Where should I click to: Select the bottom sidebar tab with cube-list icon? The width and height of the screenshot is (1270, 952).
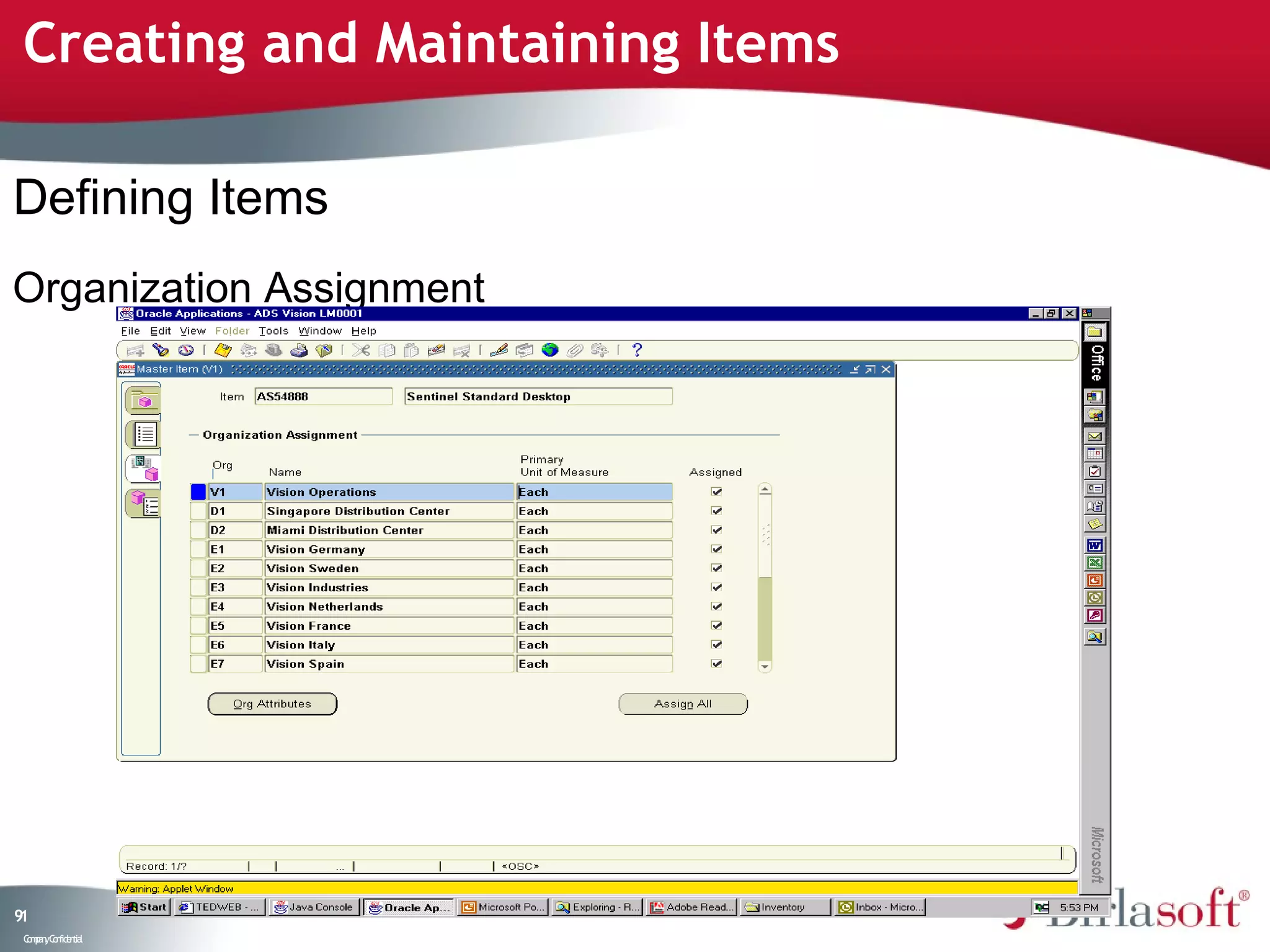point(143,503)
